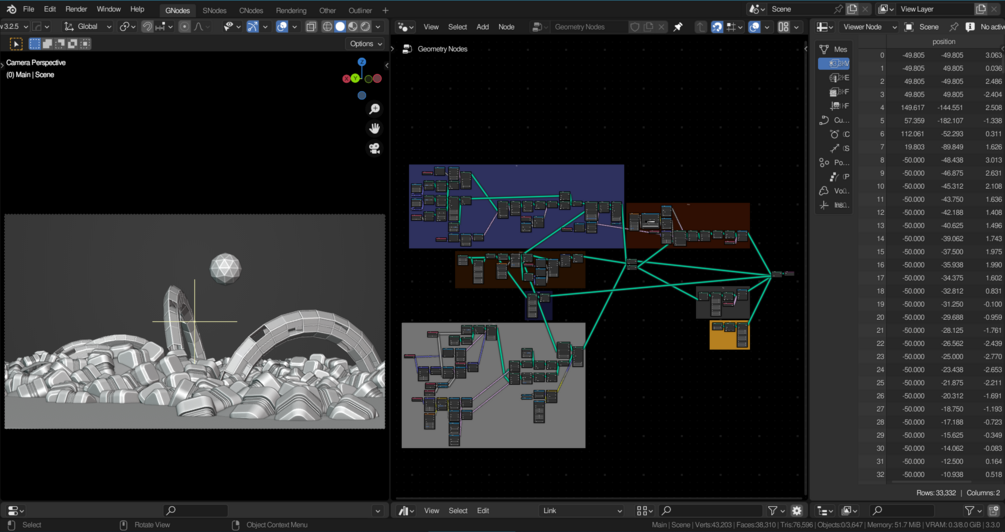Expand the Options dropdown in viewport
Viewport: 1005px width, 532px height.
(365, 44)
